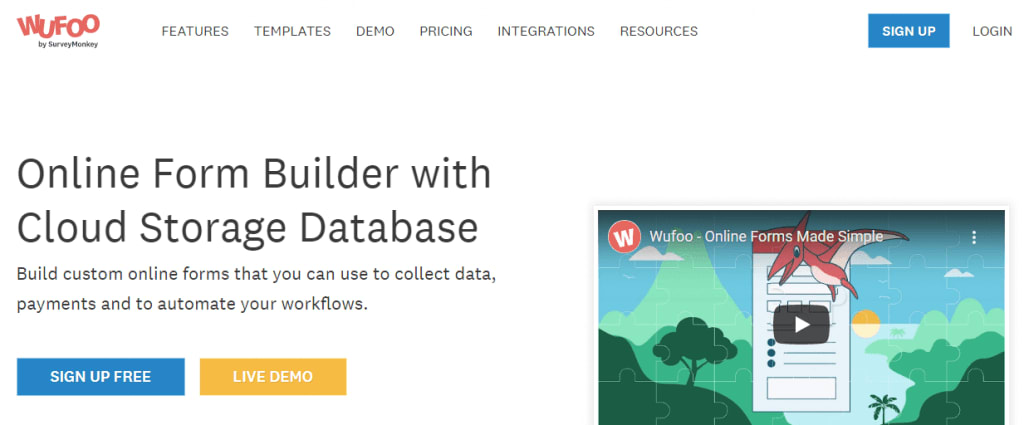Open the Demo nav link
The height and width of the screenshot is (425, 1024).
375,31
